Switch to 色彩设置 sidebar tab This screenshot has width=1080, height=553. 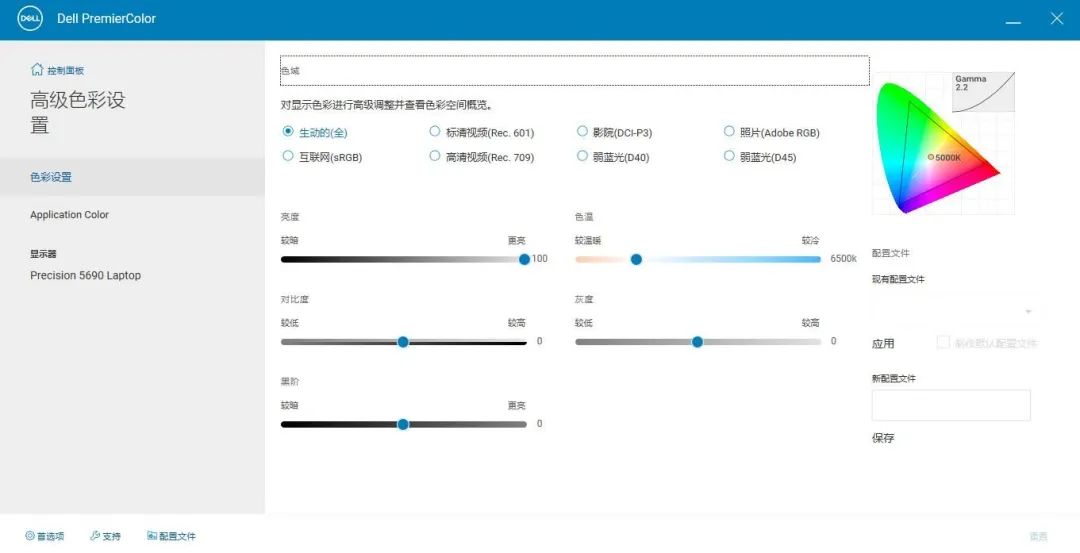[x=132, y=177]
